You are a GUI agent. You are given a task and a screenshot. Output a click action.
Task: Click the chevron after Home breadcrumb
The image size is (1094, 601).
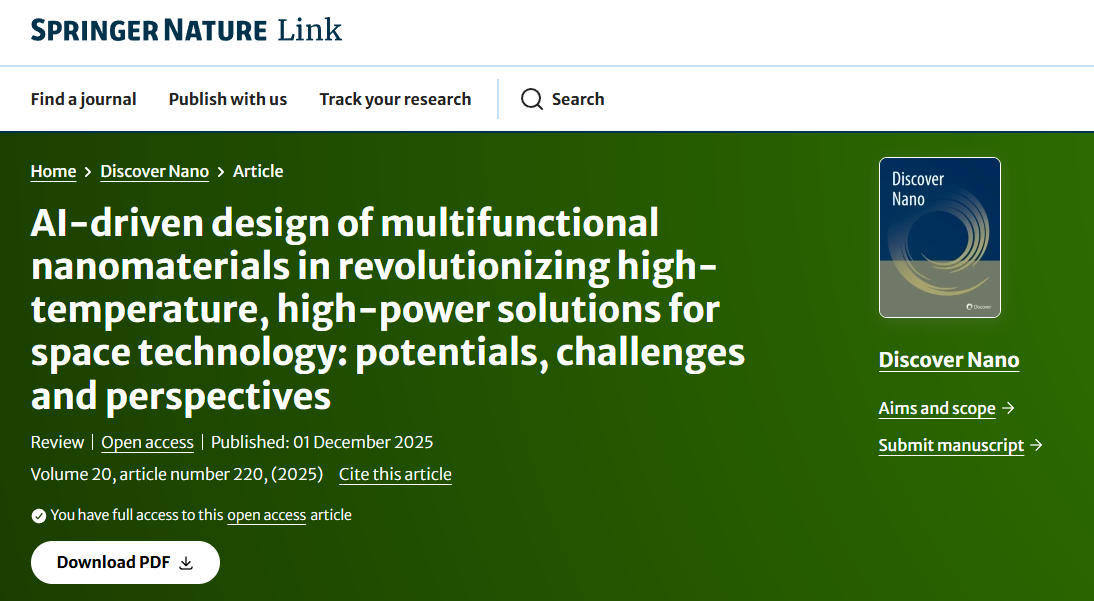pyautogui.click(x=88, y=172)
